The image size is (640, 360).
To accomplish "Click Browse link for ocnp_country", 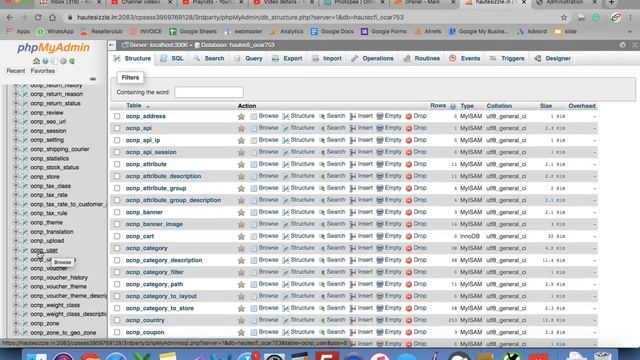I will tap(268, 320).
